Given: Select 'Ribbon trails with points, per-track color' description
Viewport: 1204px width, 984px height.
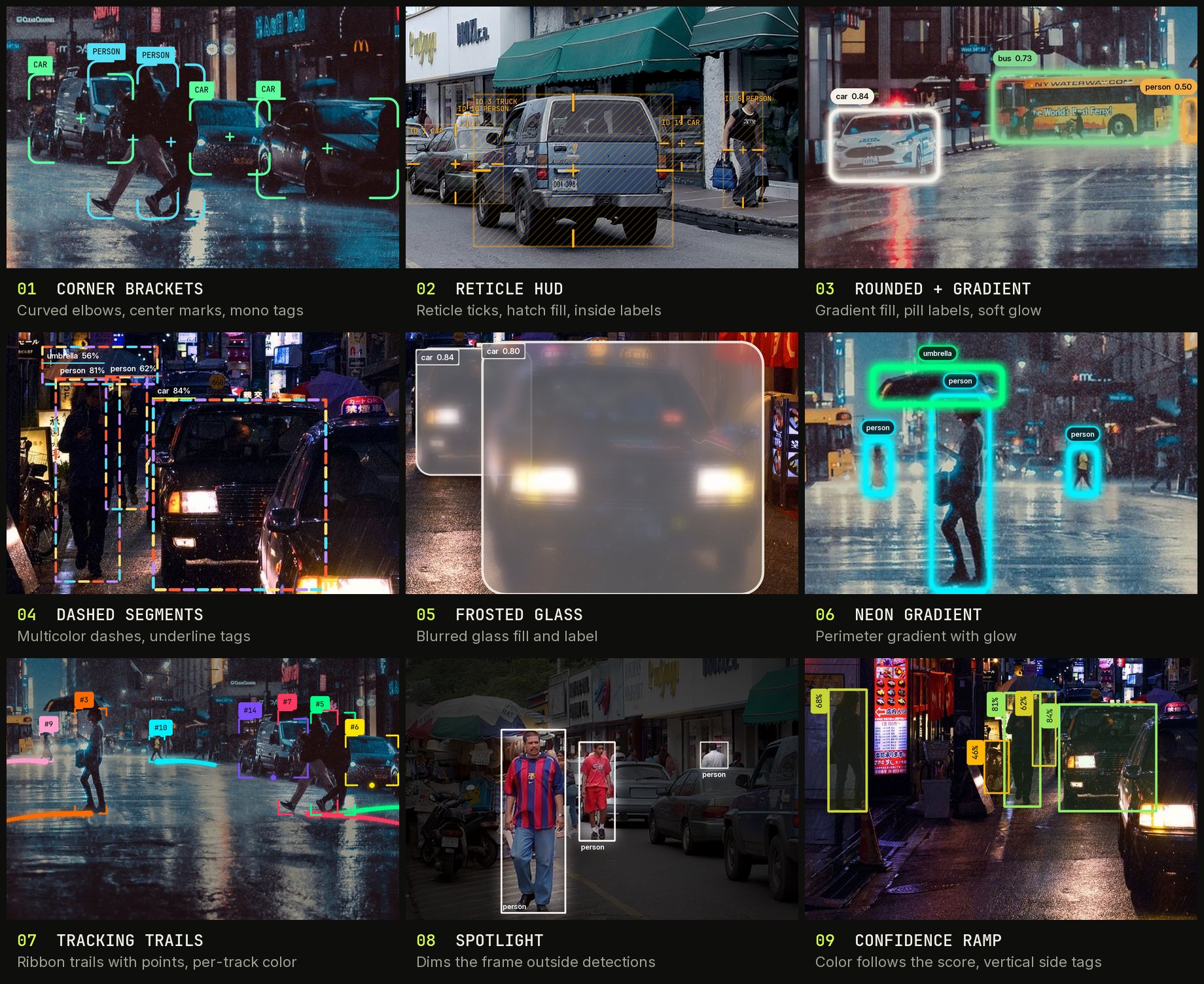Looking at the screenshot, I should tap(157, 962).
